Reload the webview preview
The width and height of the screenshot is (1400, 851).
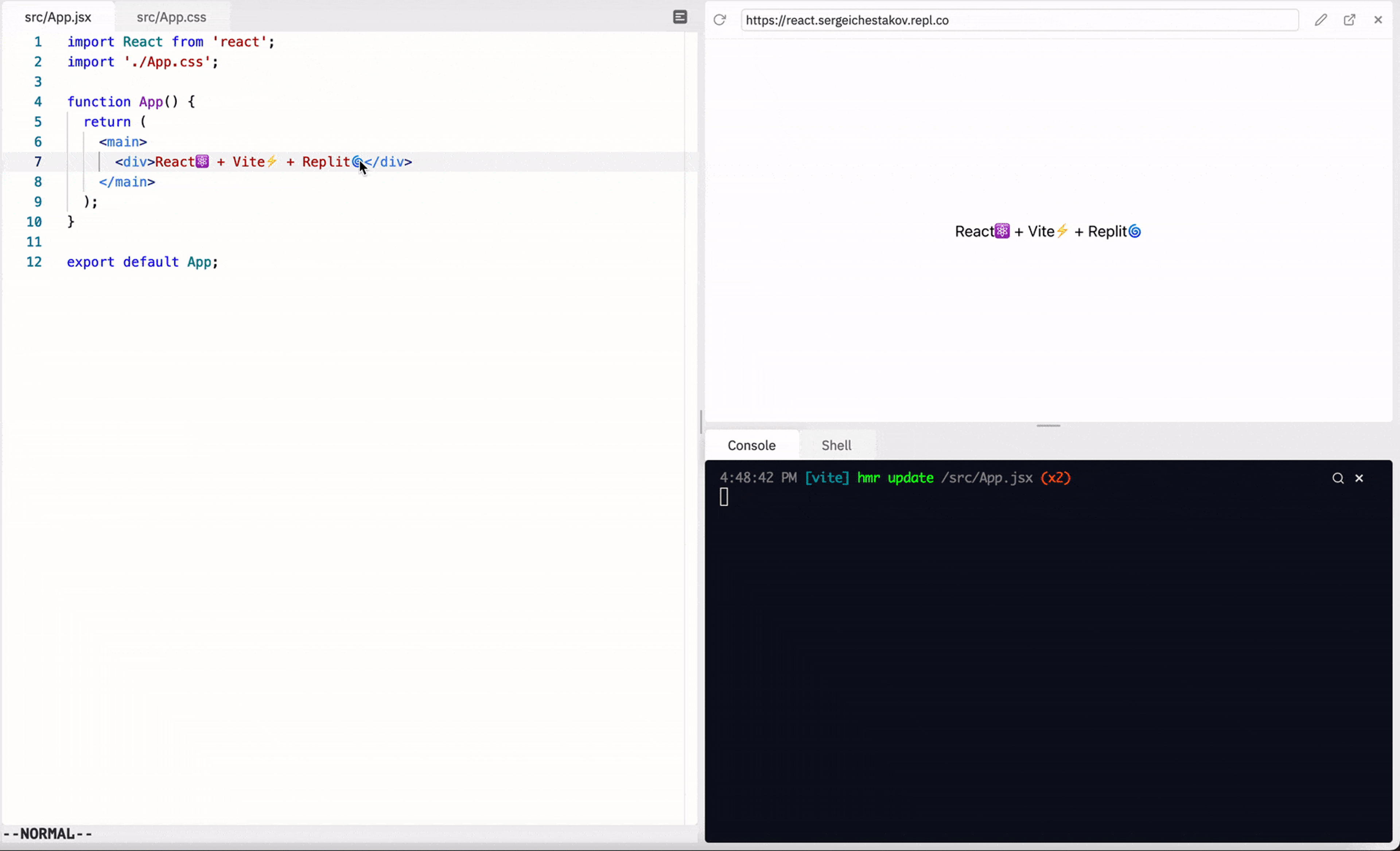click(719, 20)
